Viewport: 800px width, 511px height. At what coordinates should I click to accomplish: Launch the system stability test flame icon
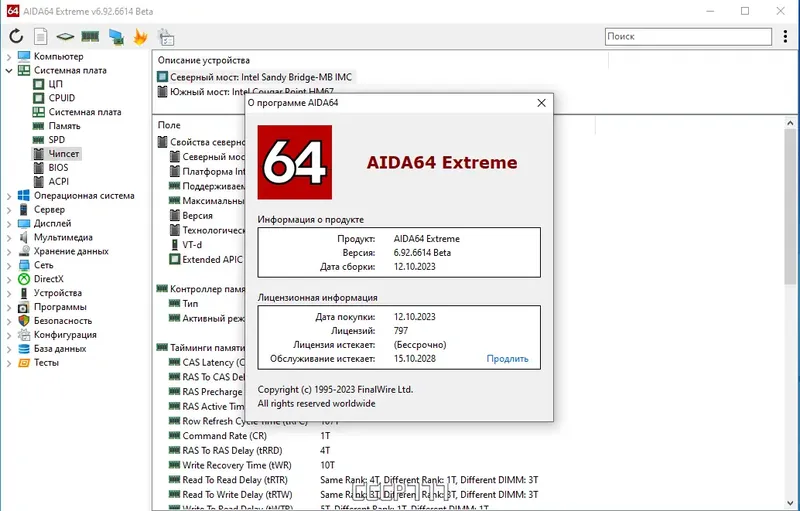click(x=140, y=37)
